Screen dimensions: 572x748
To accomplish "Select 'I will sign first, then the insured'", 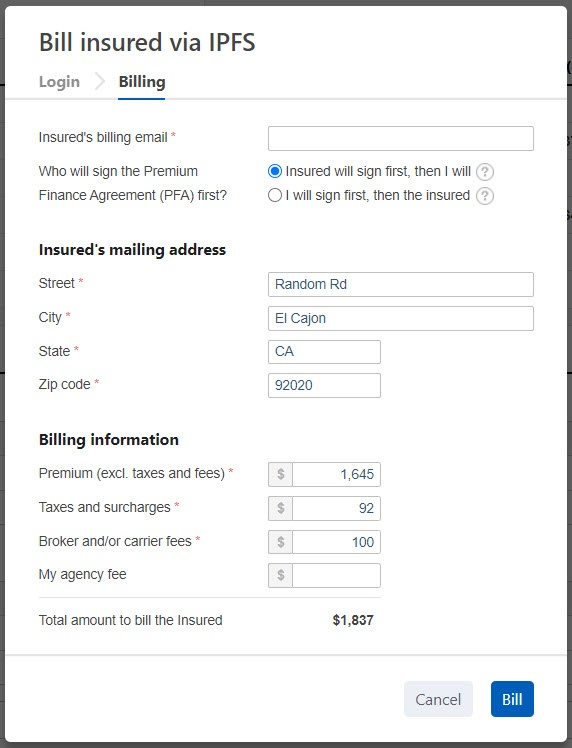I will point(275,195).
